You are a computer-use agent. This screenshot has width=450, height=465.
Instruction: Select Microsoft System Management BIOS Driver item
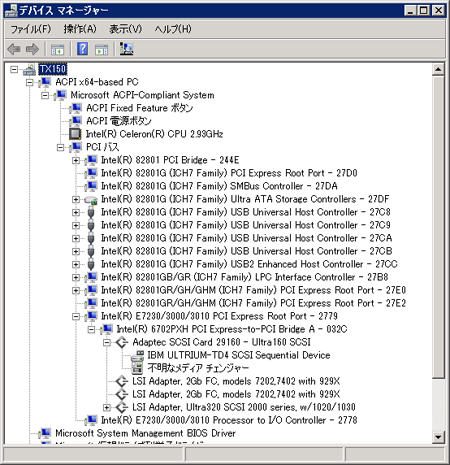(145, 433)
